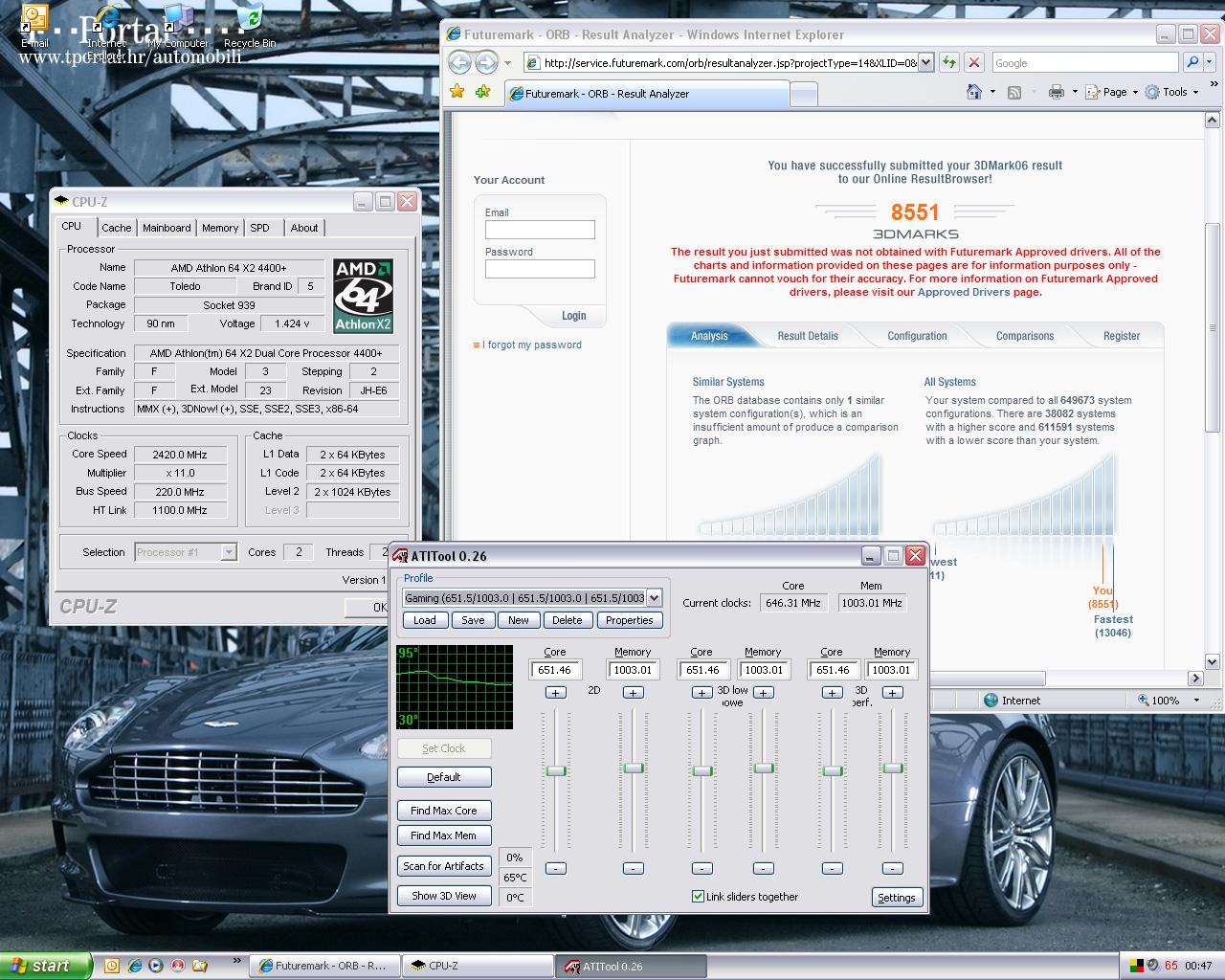Open the Home button dropdown arrow
Image resolution: width=1225 pixels, height=980 pixels.
tap(992, 93)
